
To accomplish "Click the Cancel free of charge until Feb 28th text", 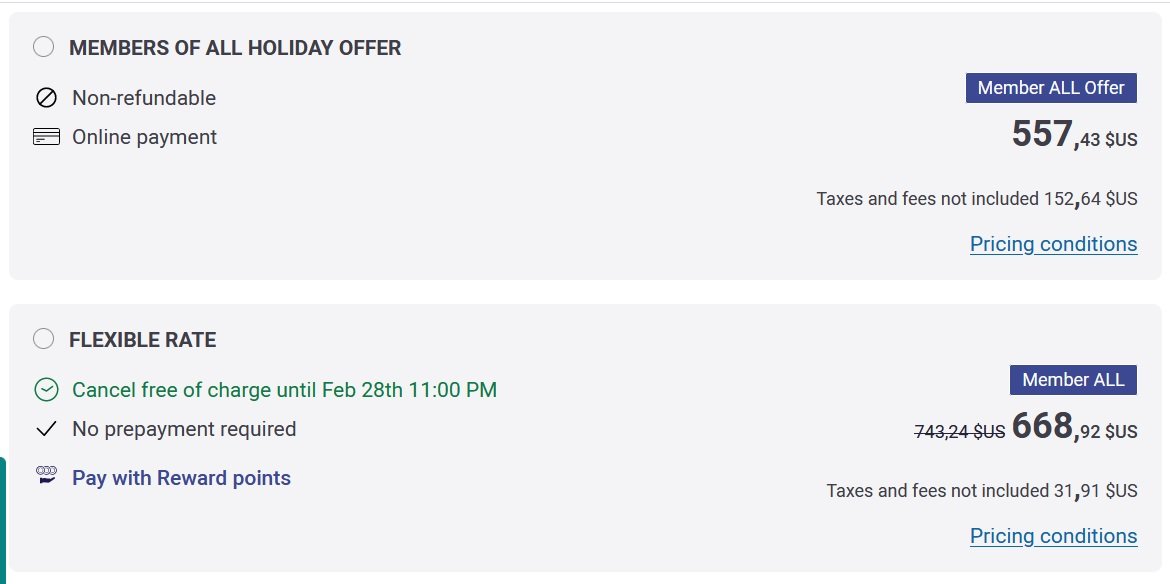I will [x=284, y=390].
